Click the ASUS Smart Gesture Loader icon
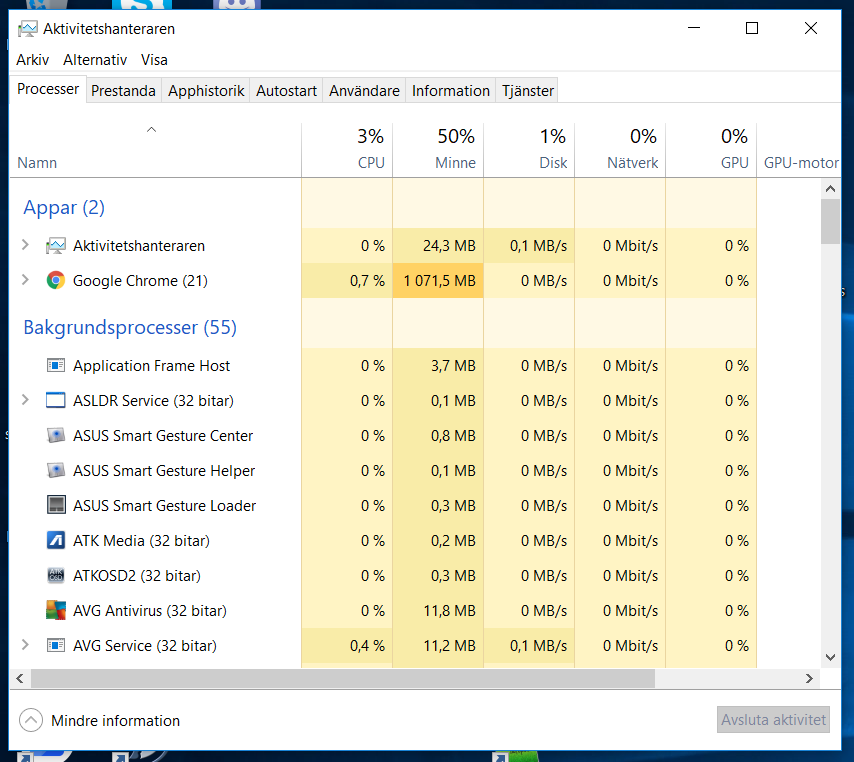854x762 pixels. coord(56,505)
